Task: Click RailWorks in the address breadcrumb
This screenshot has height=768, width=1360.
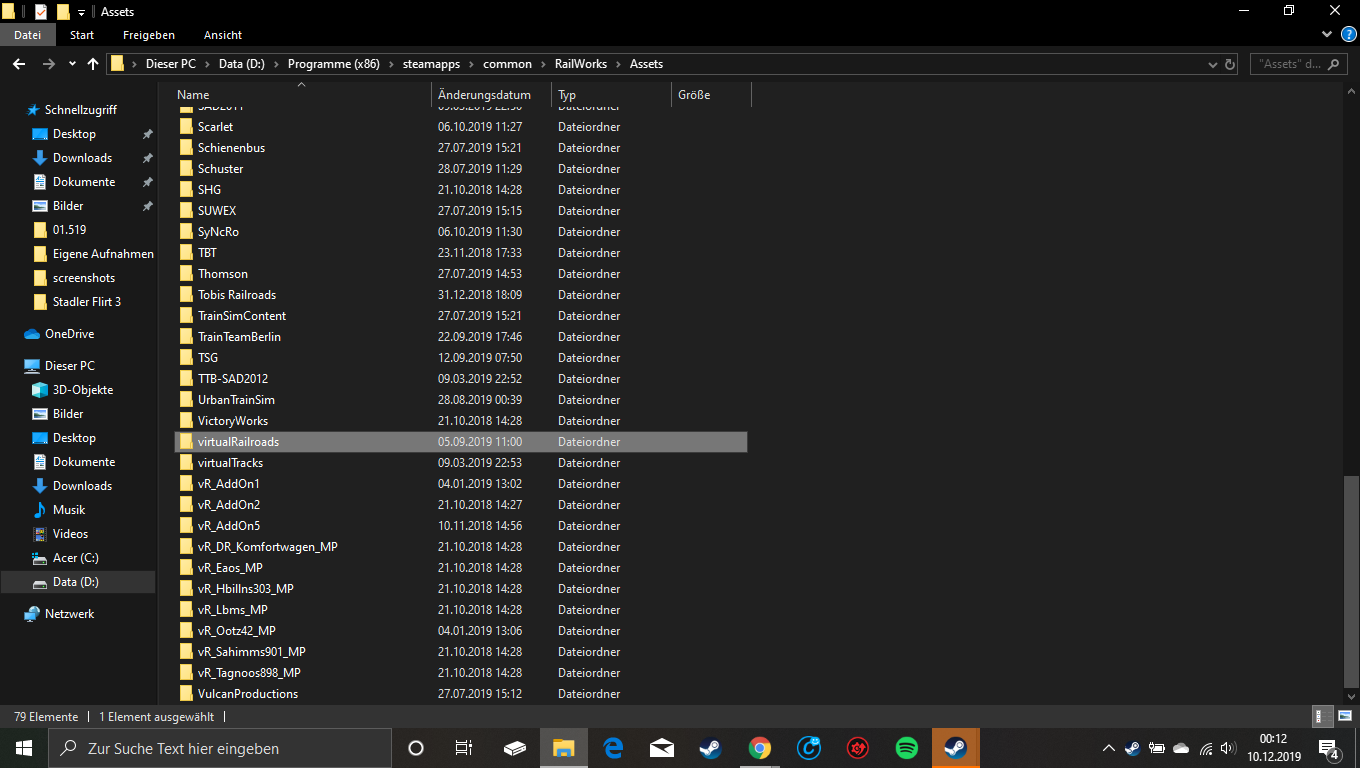Action: coord(581,64)
